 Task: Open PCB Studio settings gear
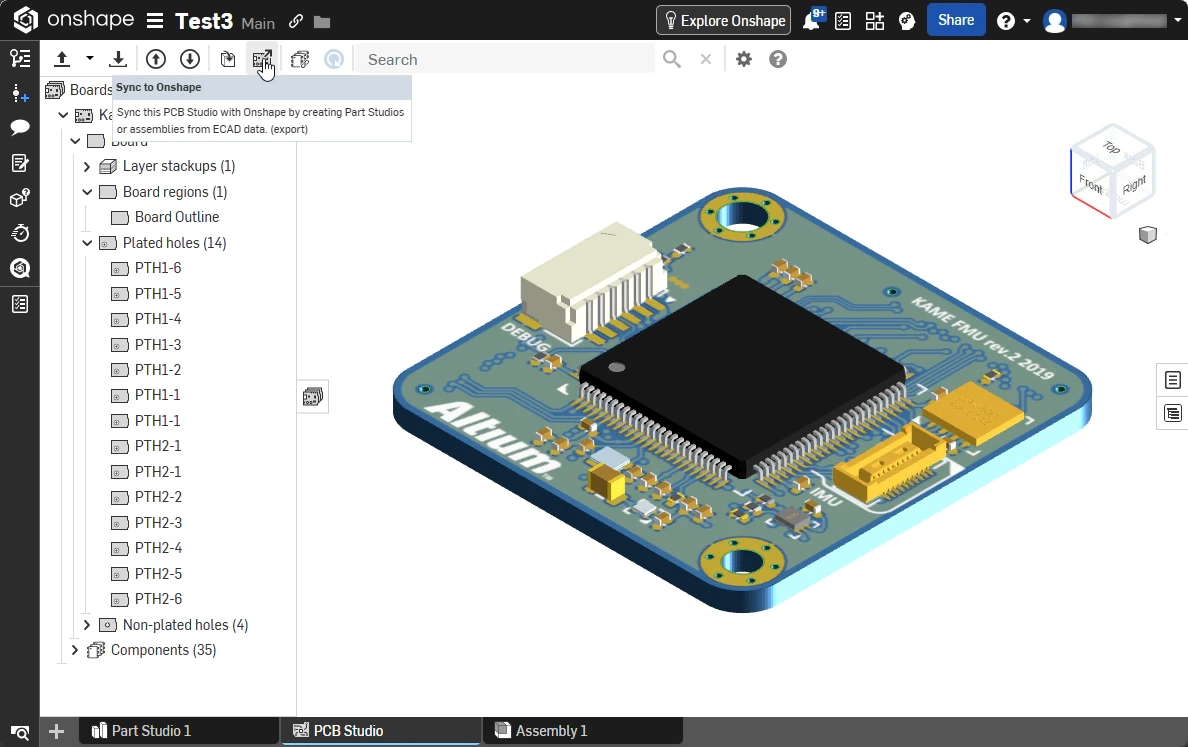click(744, 59)
